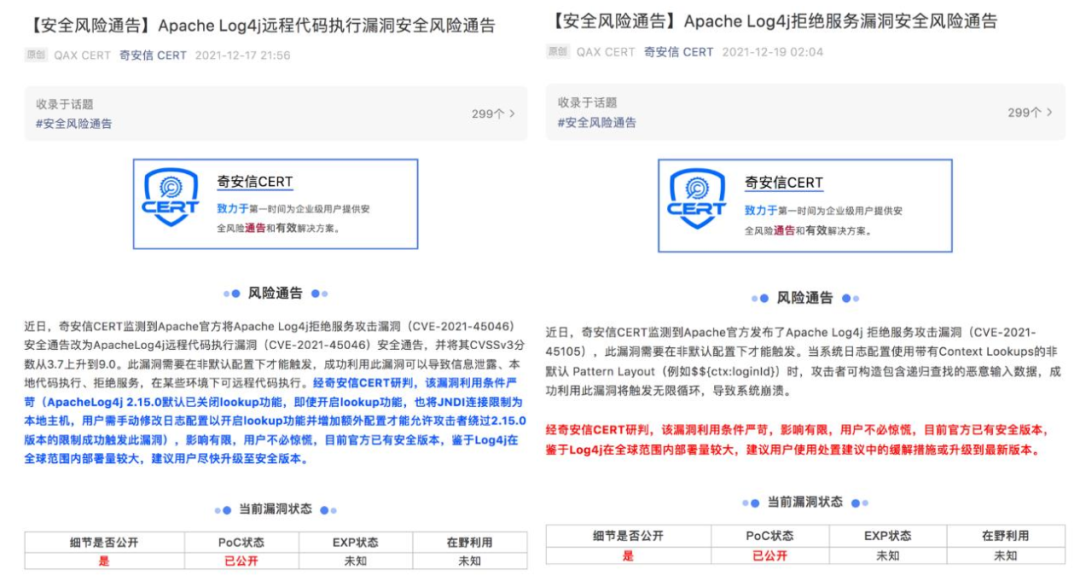1080x587 pixels.
Task: Click the date 2021-12-19 02:04
Action: pos(772,52)
